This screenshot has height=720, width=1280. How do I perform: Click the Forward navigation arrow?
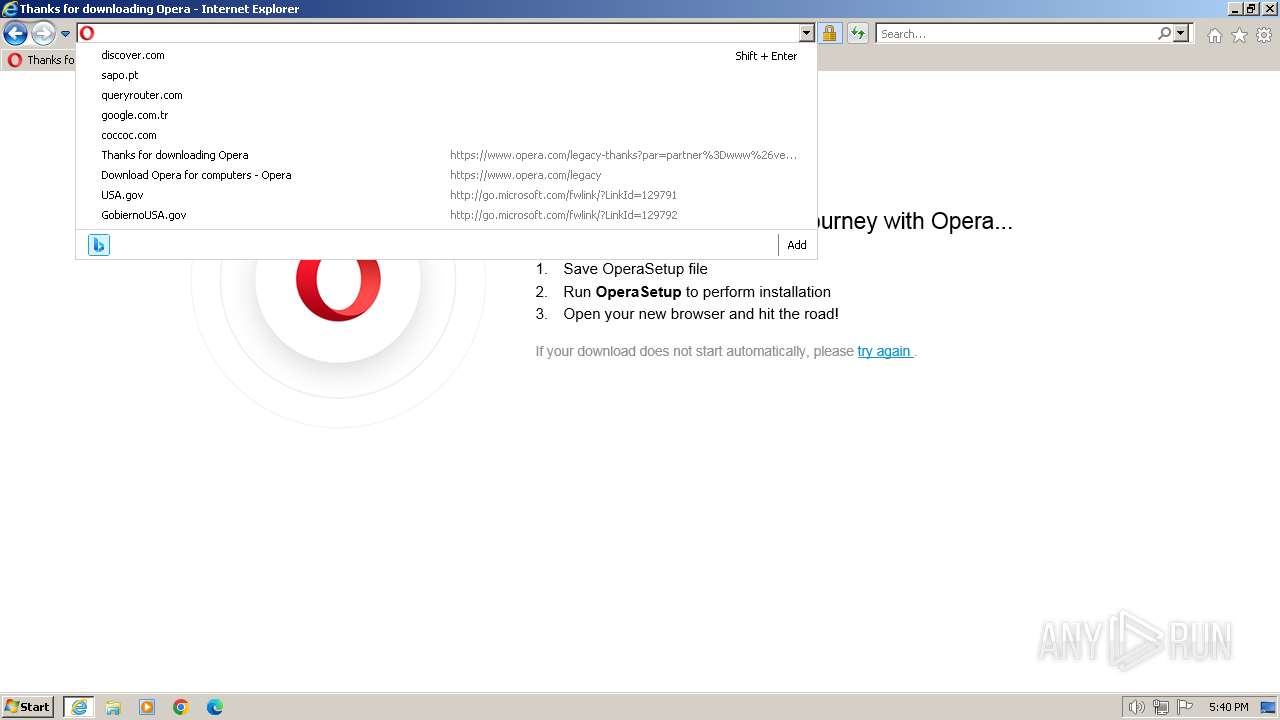click(x=43, y=34)
